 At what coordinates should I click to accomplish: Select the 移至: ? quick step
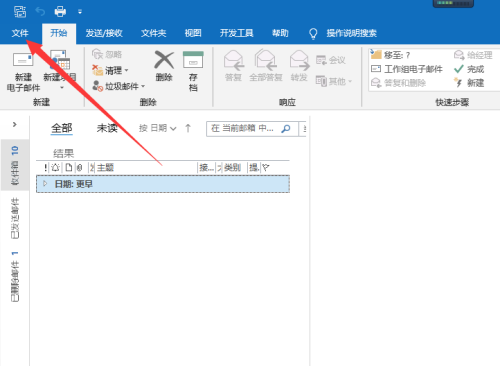click(x=390, y=55)
